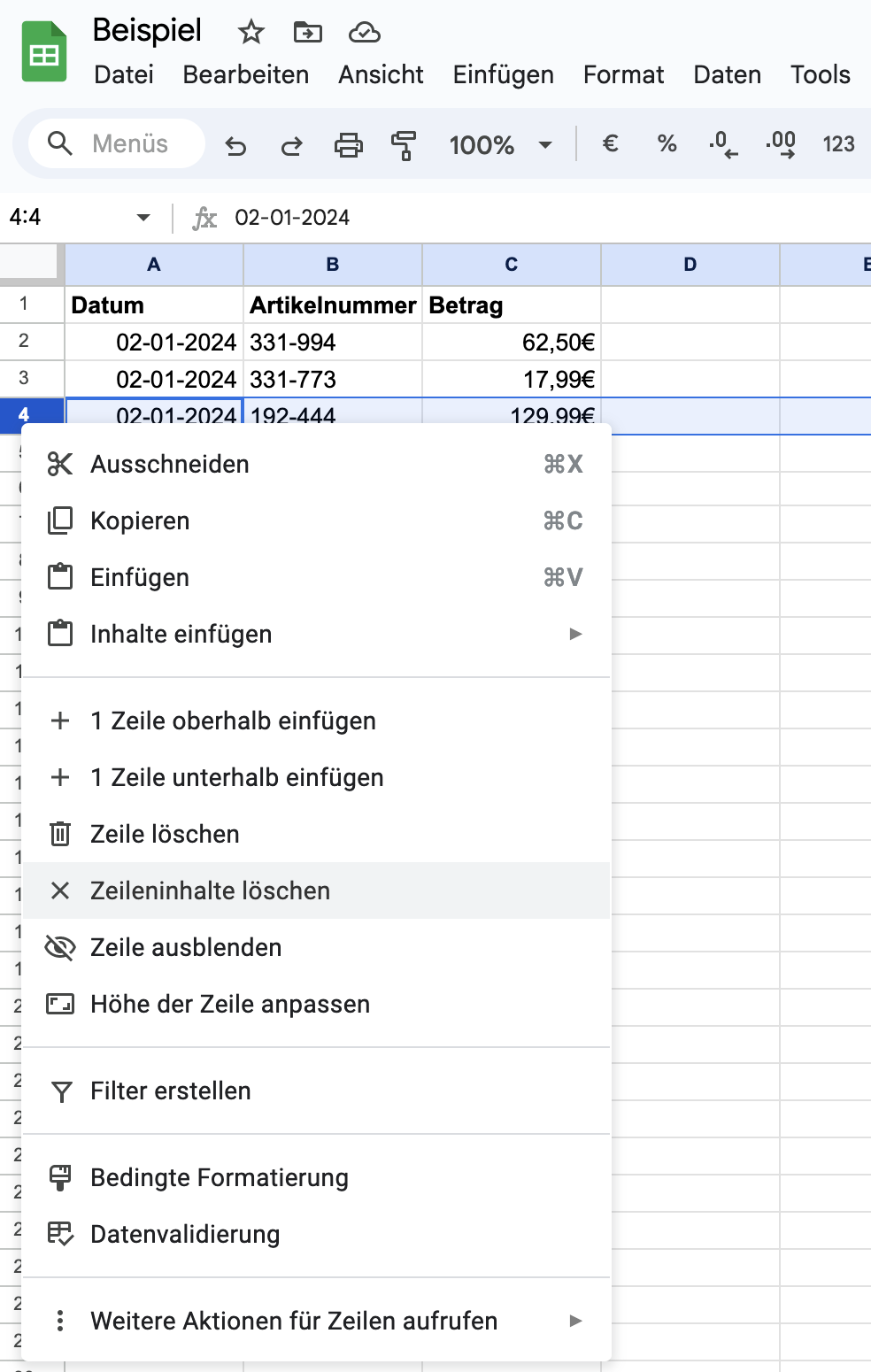
Task: Click cell with 62,50€
Action: tap(512, 342)
